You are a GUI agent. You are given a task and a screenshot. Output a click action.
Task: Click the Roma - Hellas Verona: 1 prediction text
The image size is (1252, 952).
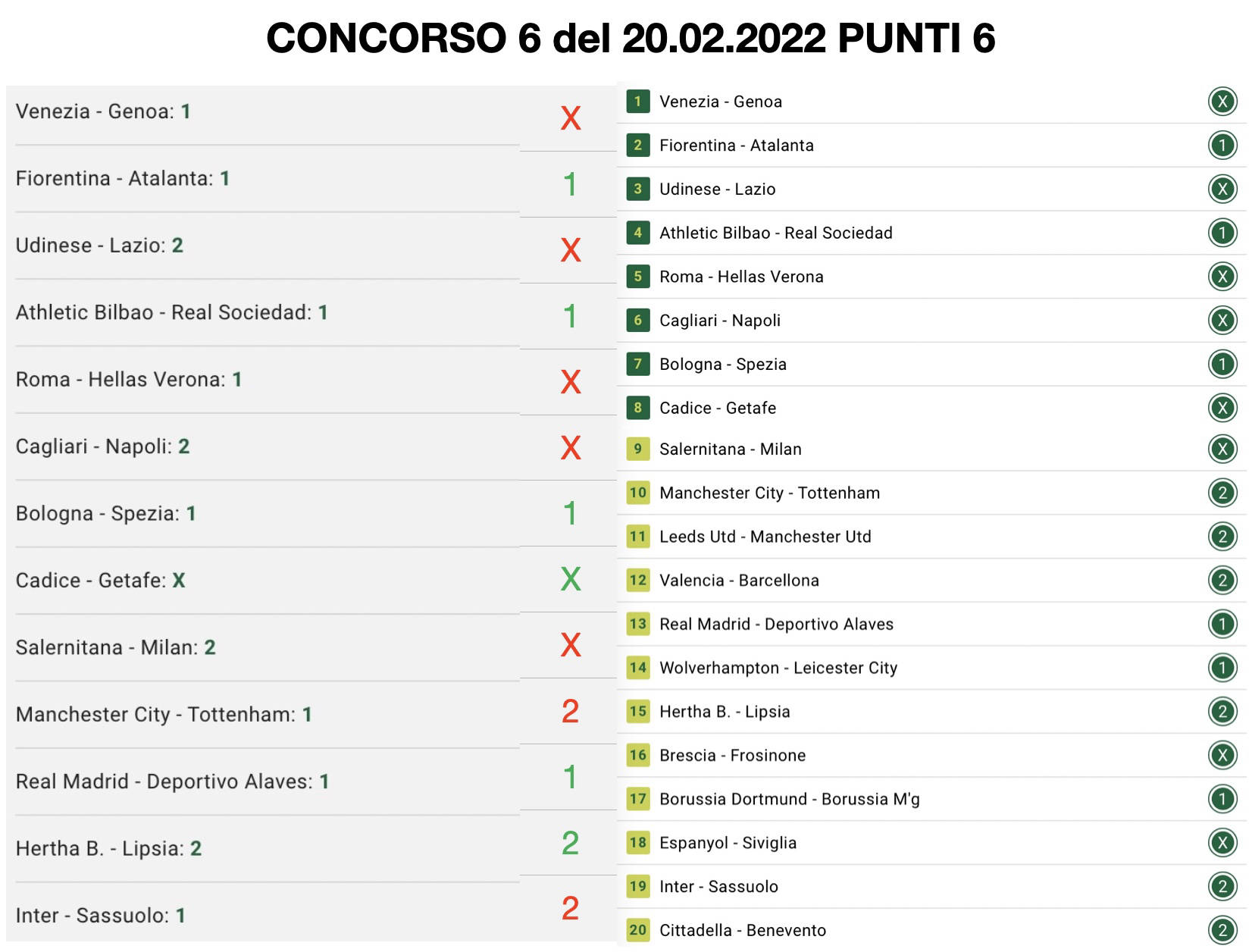pyautogui.click(x=129, y=380)
